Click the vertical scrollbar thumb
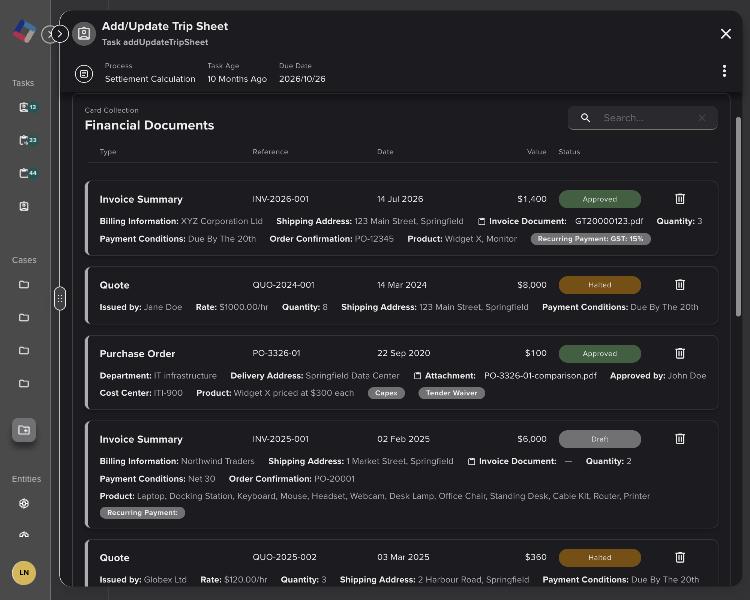The image size is (750, 600). 738,216
